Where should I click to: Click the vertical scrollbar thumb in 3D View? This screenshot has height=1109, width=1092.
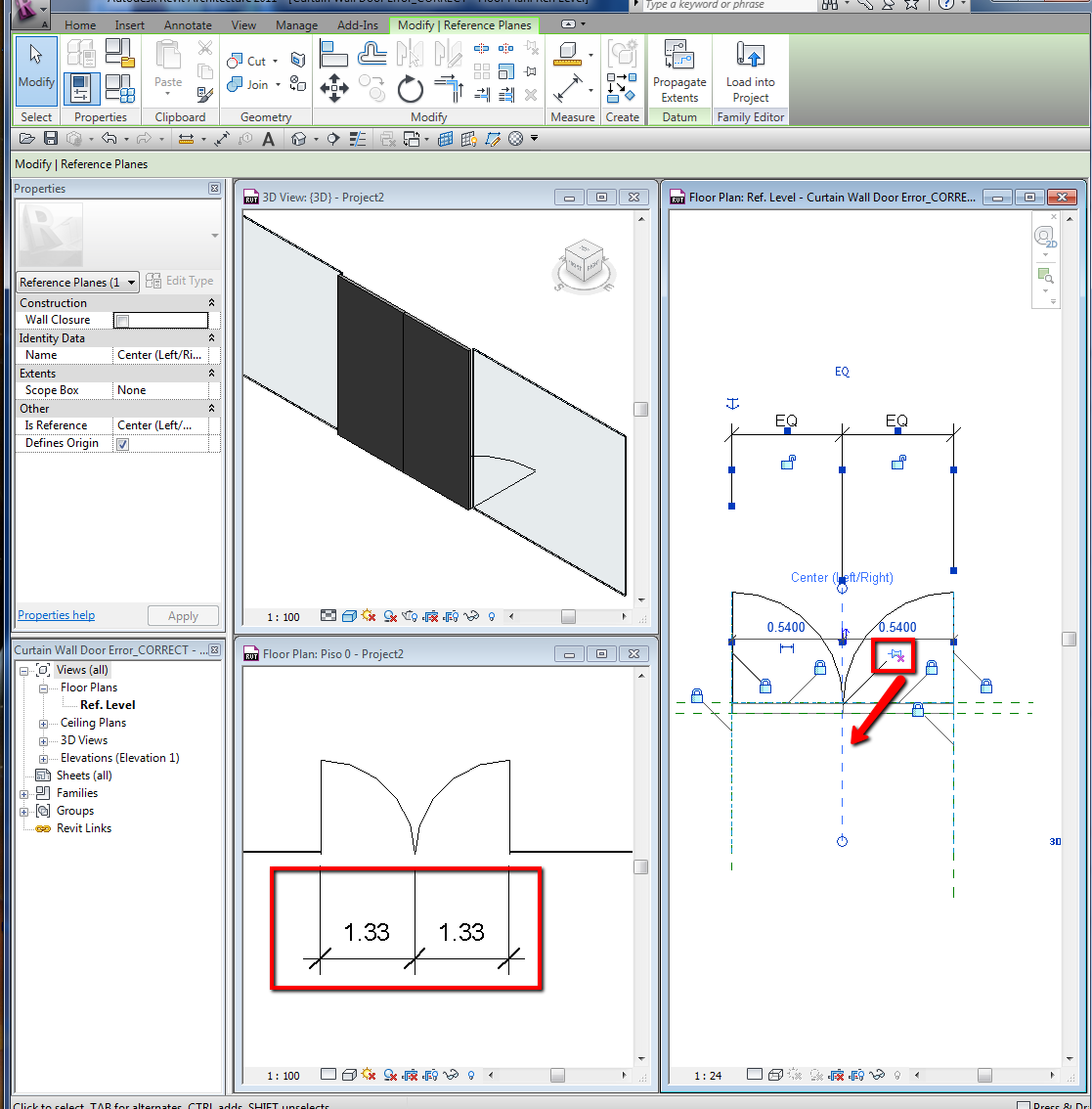click(640, 410)
